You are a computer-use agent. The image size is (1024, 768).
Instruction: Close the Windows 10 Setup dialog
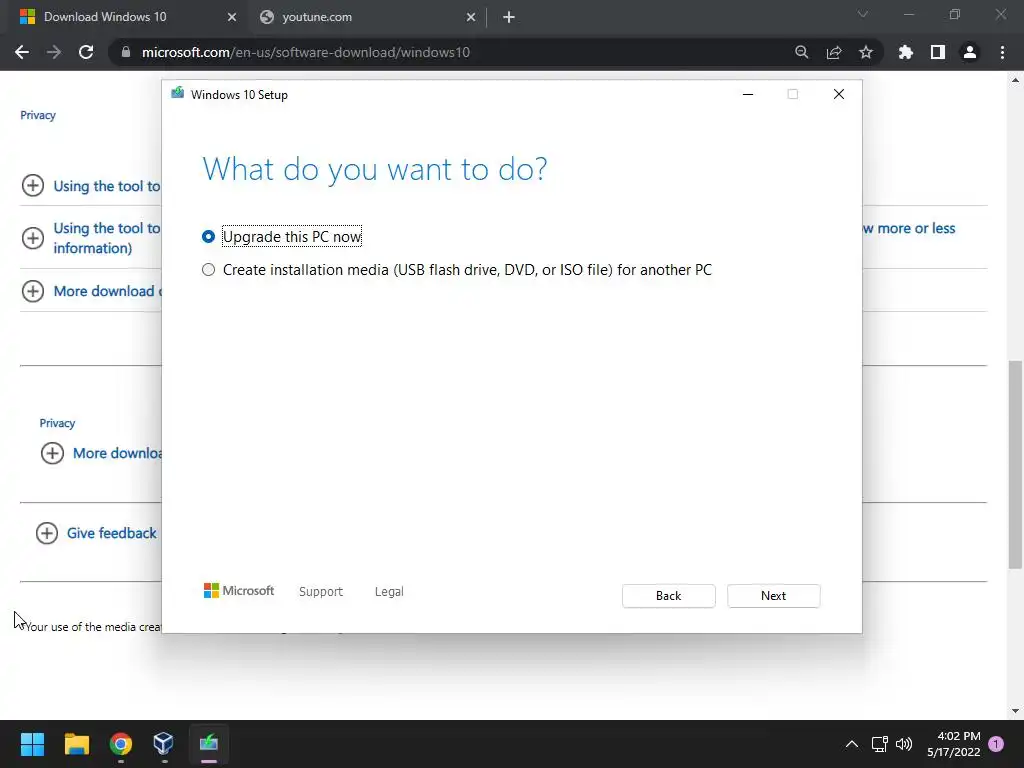point(839,95)
